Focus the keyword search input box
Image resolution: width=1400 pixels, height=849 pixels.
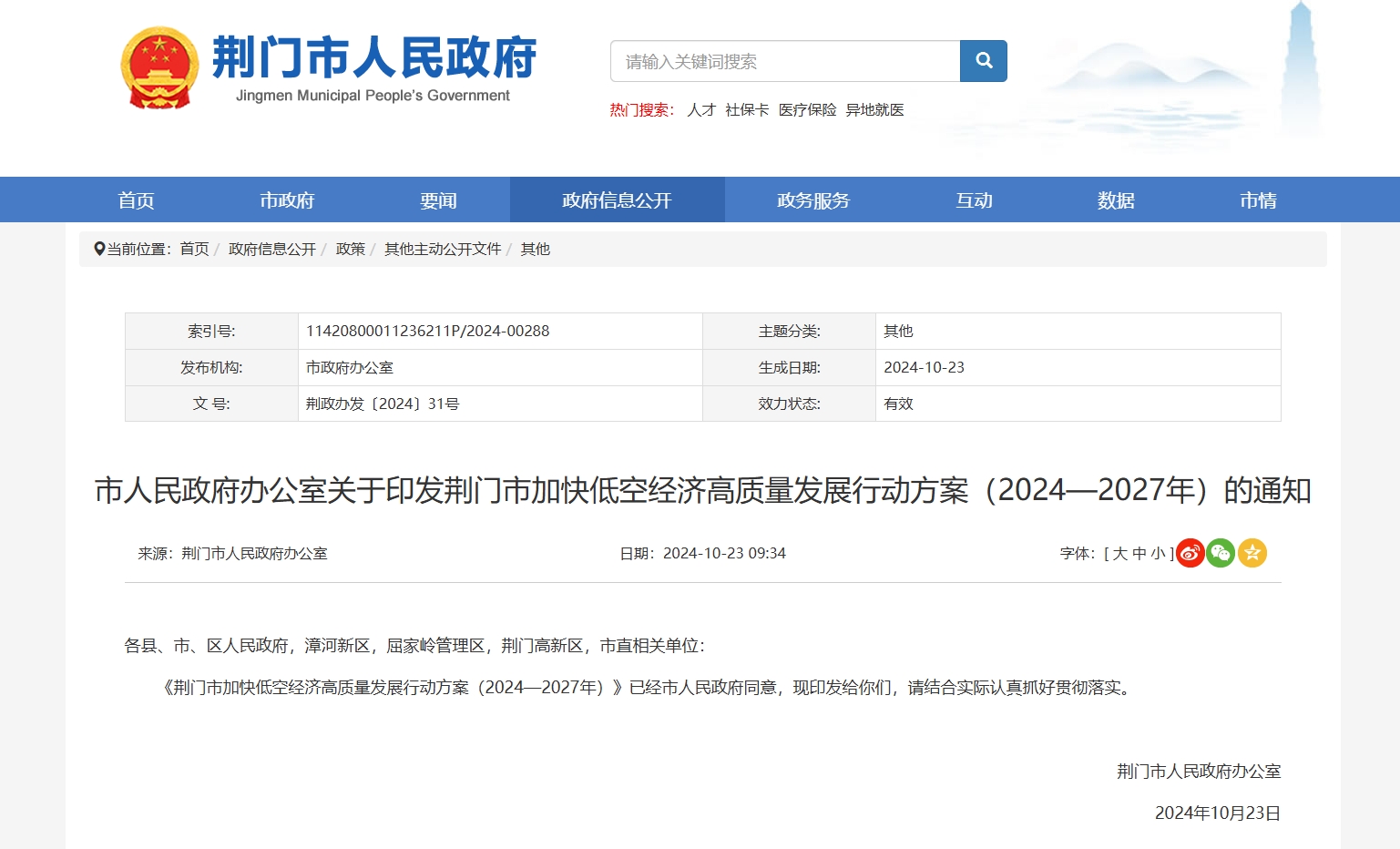784,61
